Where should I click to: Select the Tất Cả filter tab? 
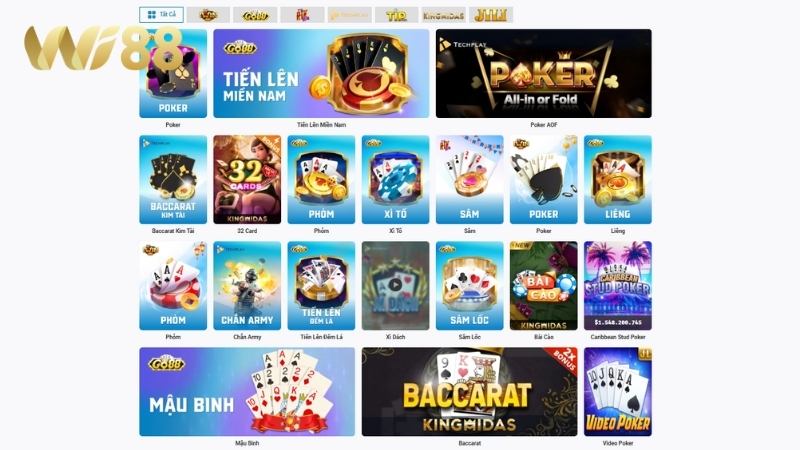[161, 15]
